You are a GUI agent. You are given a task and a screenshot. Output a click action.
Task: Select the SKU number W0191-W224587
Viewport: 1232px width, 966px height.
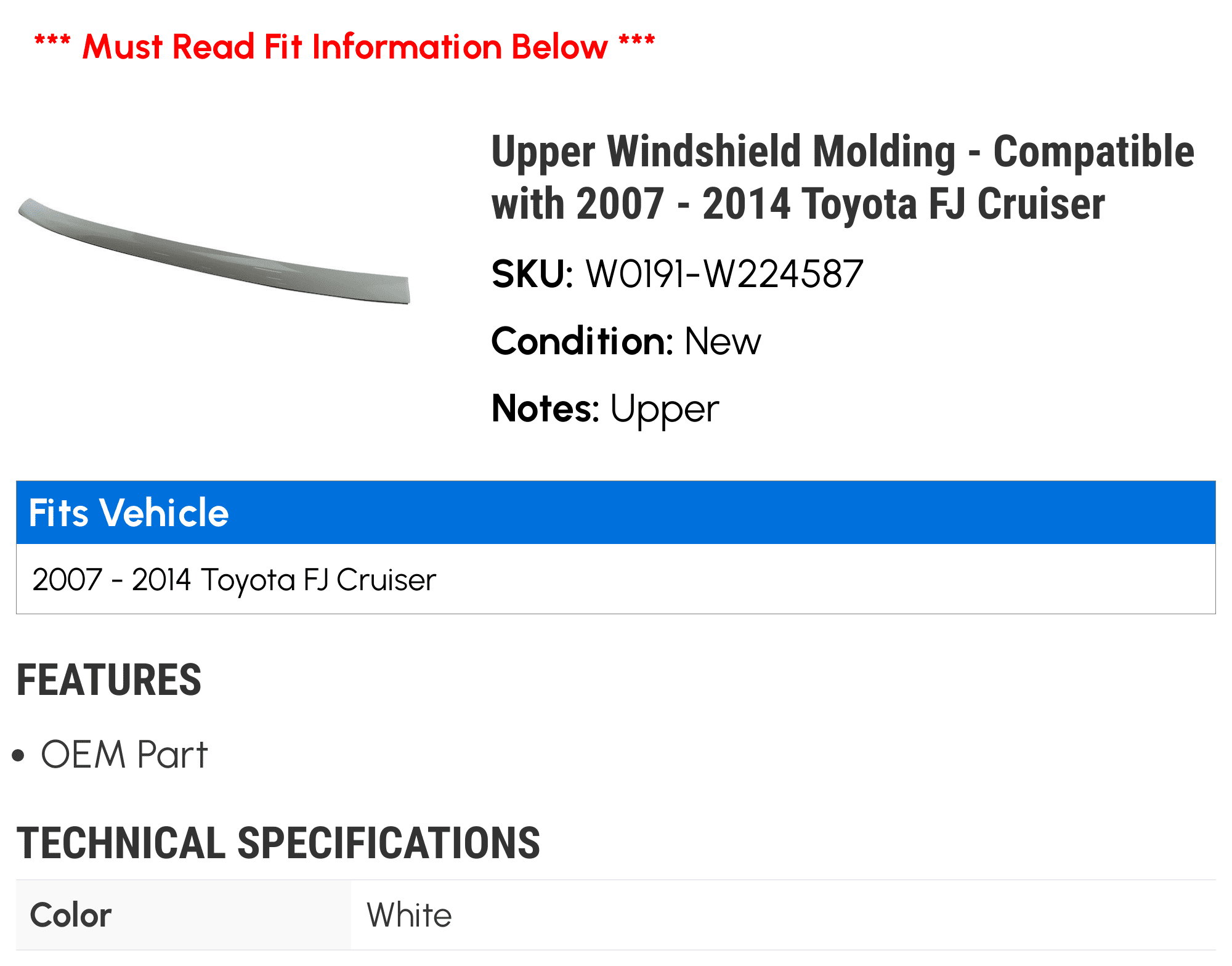pyautogui.click(x=724, y=274)
